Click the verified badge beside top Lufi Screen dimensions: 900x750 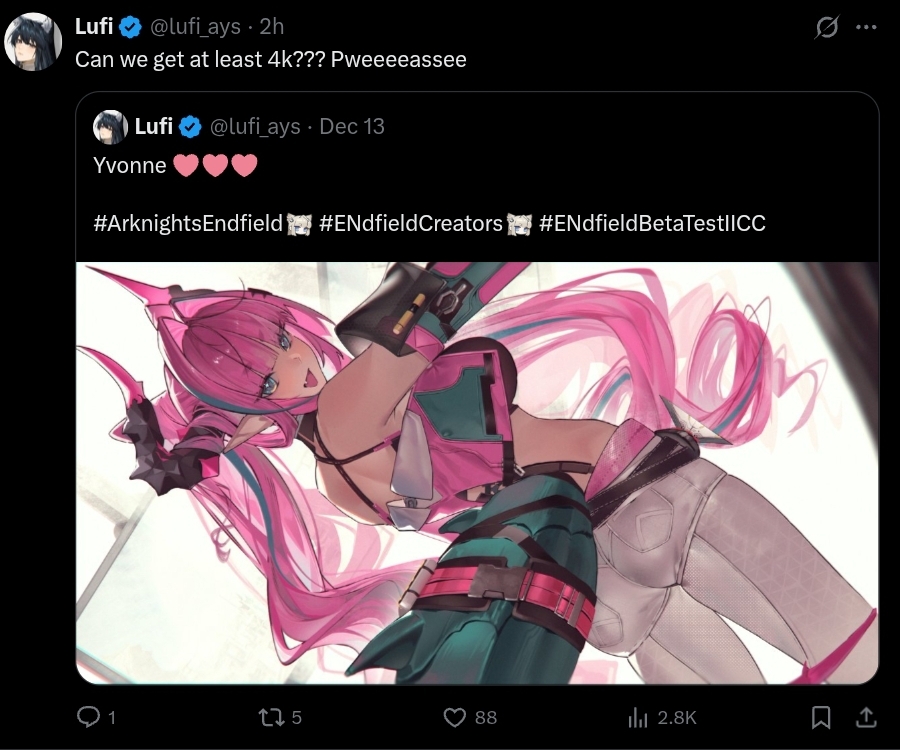pos(131,27)
